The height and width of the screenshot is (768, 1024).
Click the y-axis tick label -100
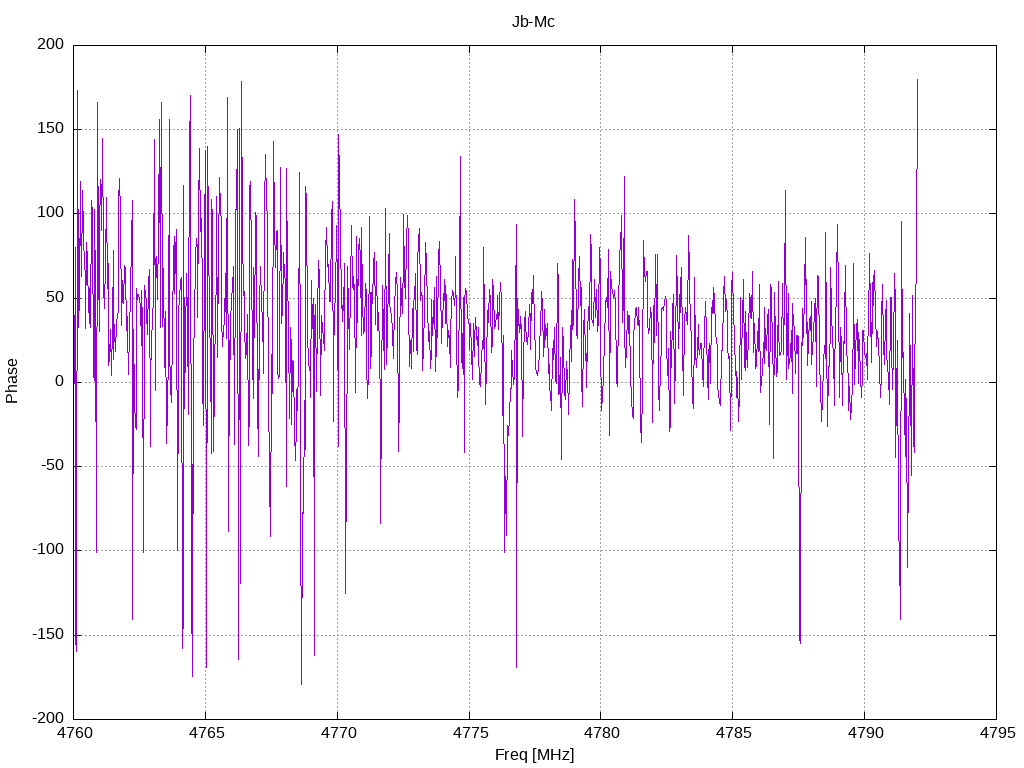(48, 549)
